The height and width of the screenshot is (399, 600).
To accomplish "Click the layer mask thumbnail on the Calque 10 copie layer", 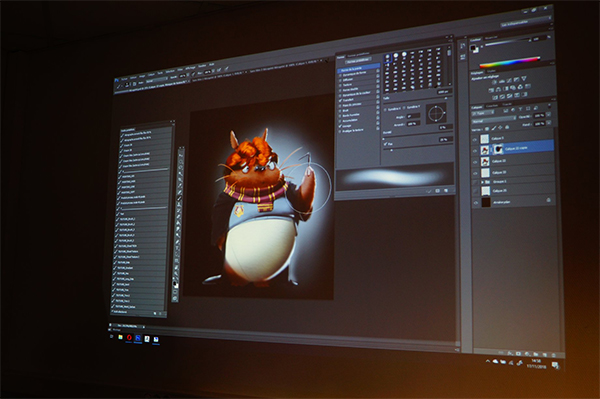I will coord(498,149).
